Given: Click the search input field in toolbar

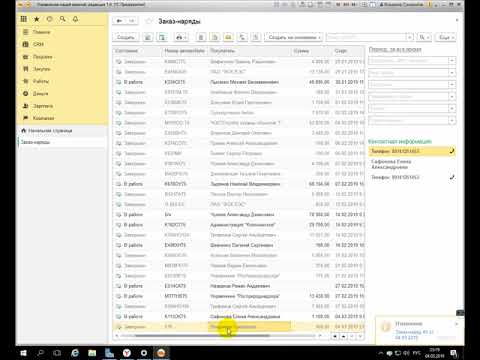Looking at the screenshot, I should (366, 37).
